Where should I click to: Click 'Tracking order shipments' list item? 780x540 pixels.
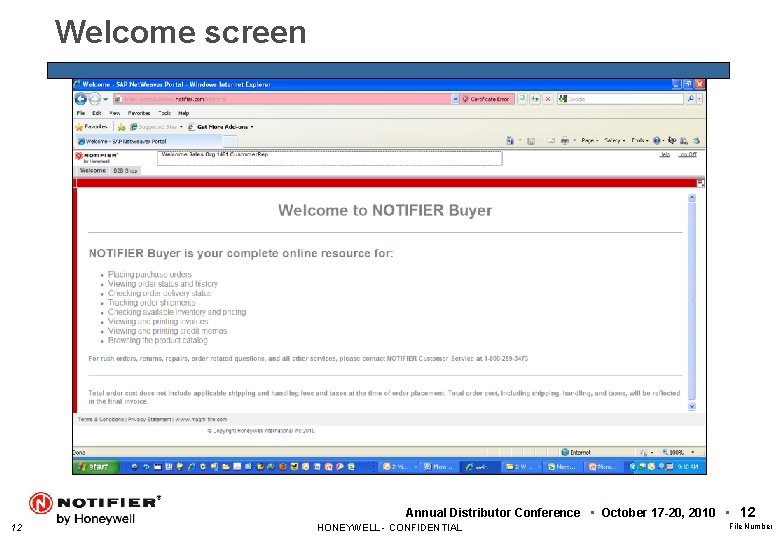click(x=151, y=303)
